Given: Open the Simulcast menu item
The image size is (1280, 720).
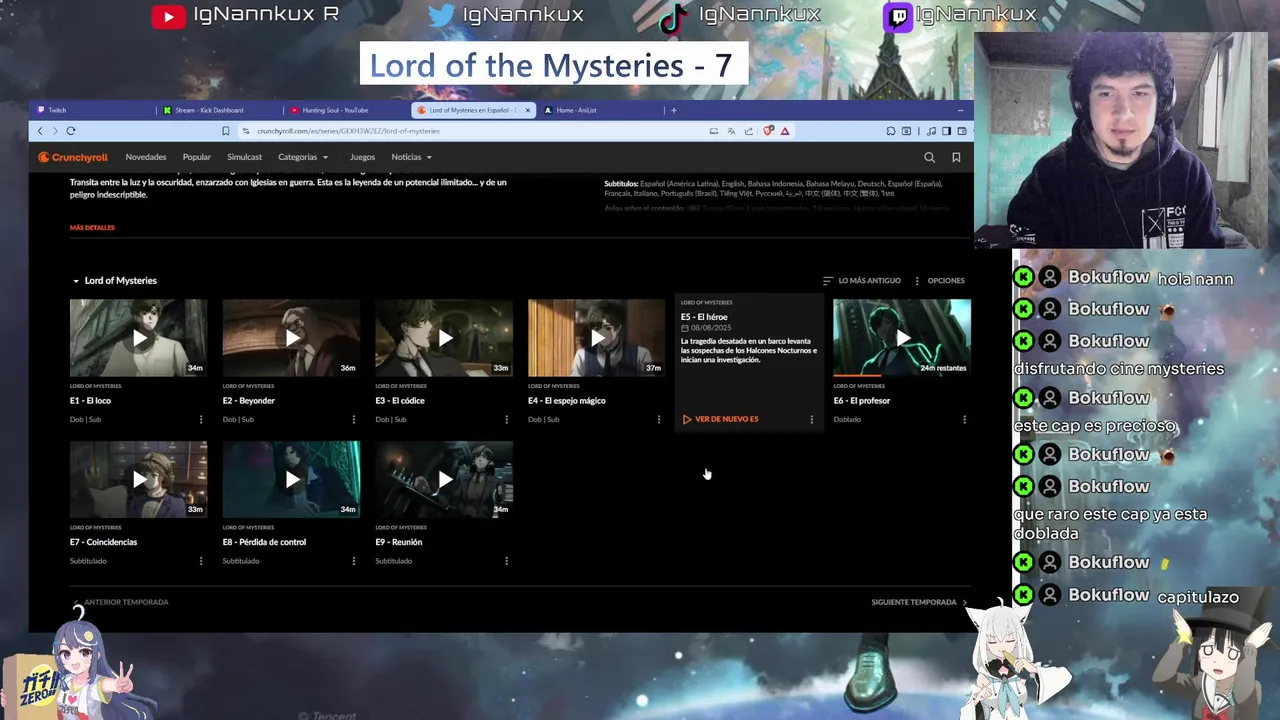Looking at the screenshot, I should (x=244, y=157).
